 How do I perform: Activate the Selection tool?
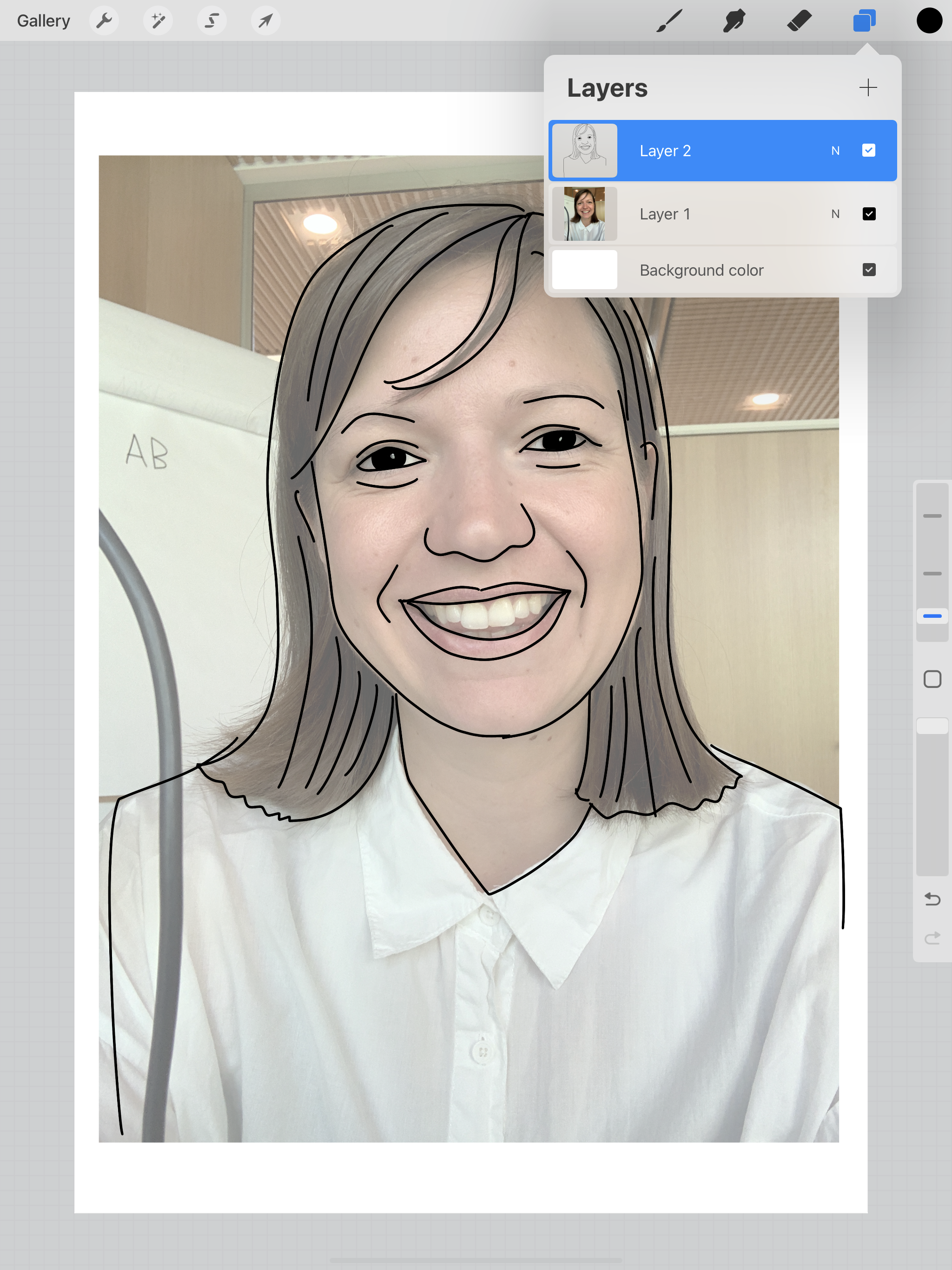click(212, 21)
